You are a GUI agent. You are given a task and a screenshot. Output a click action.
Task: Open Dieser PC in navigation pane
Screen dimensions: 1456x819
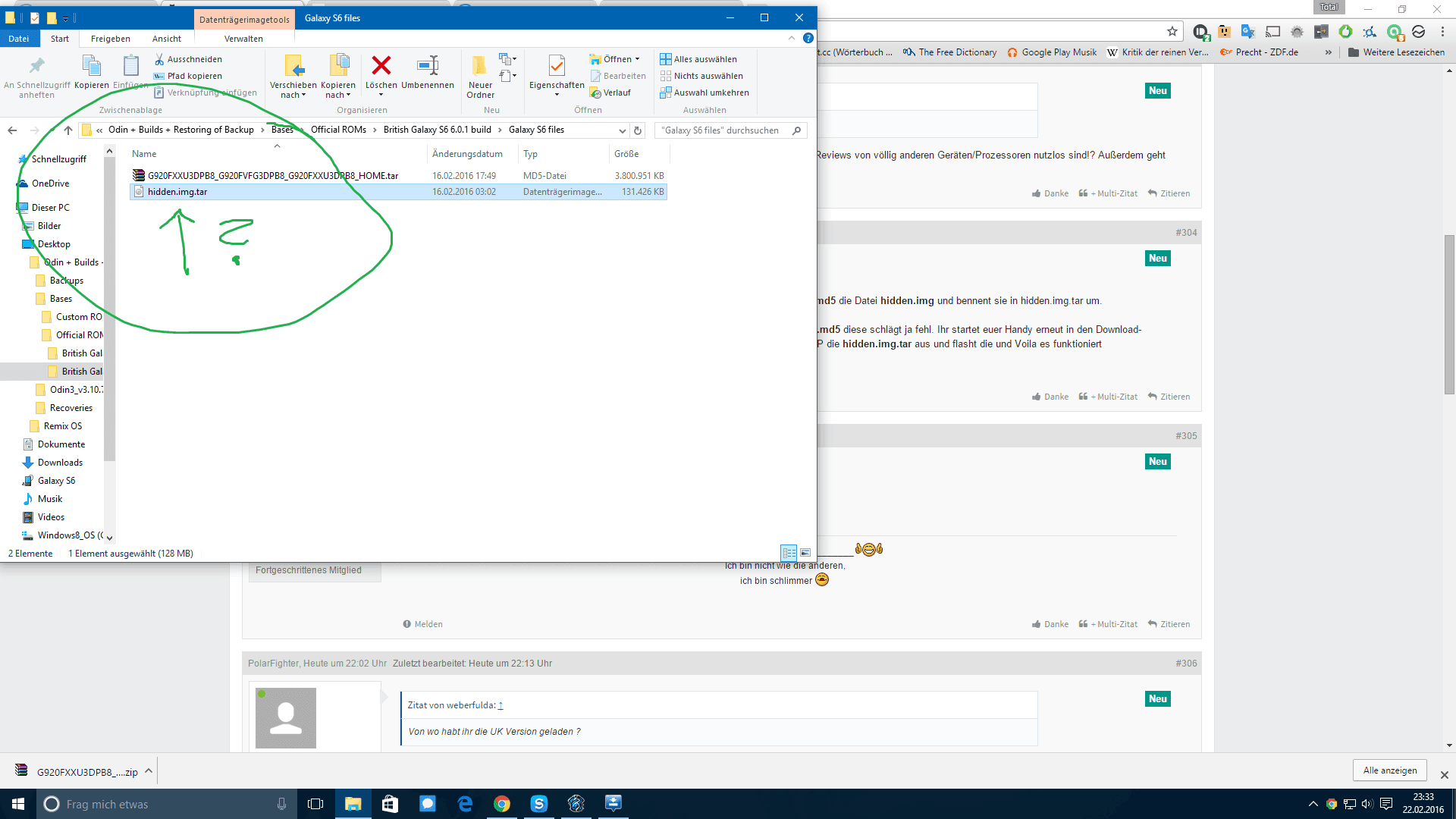point(50,208)
